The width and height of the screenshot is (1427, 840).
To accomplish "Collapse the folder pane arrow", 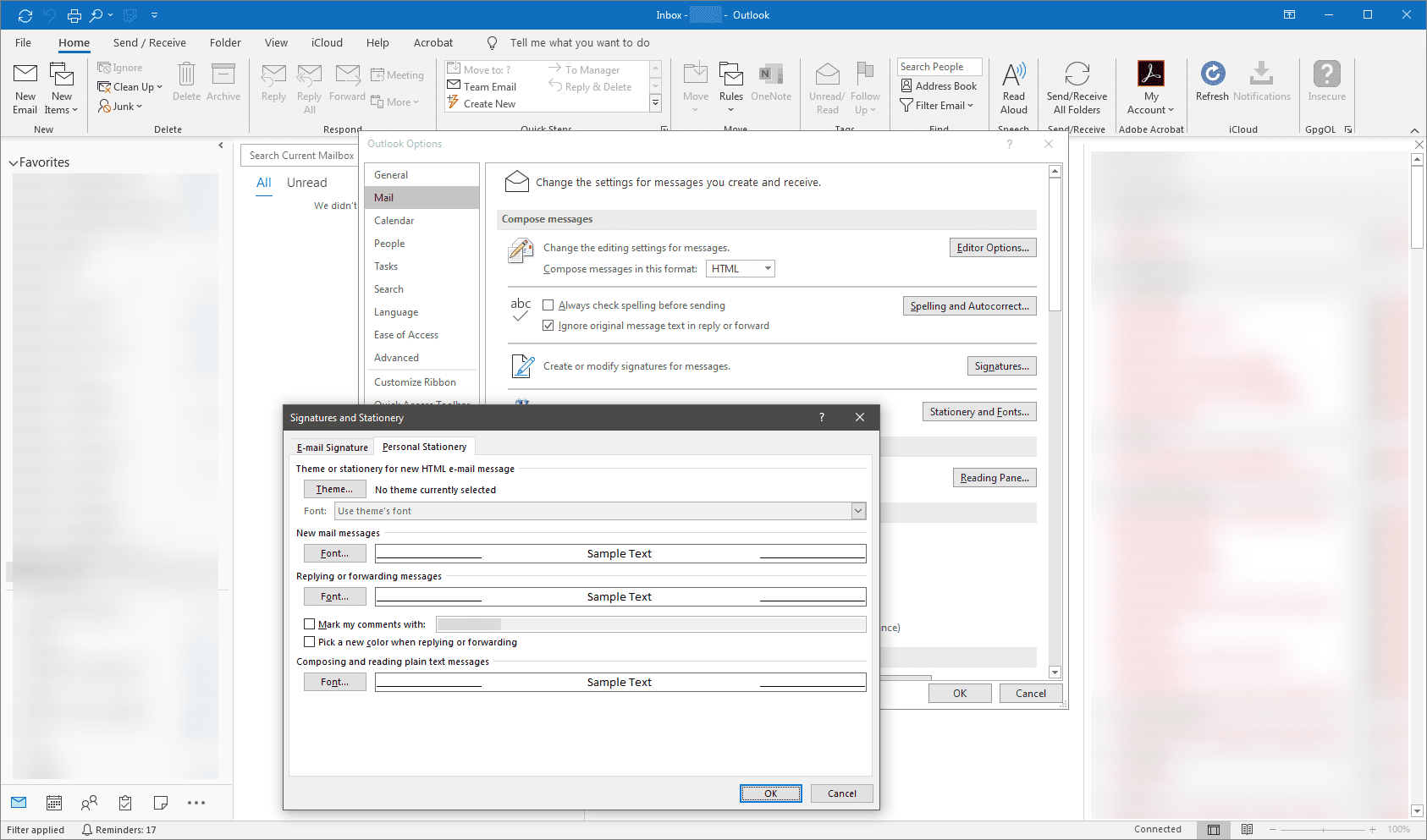I will [221, 145].
